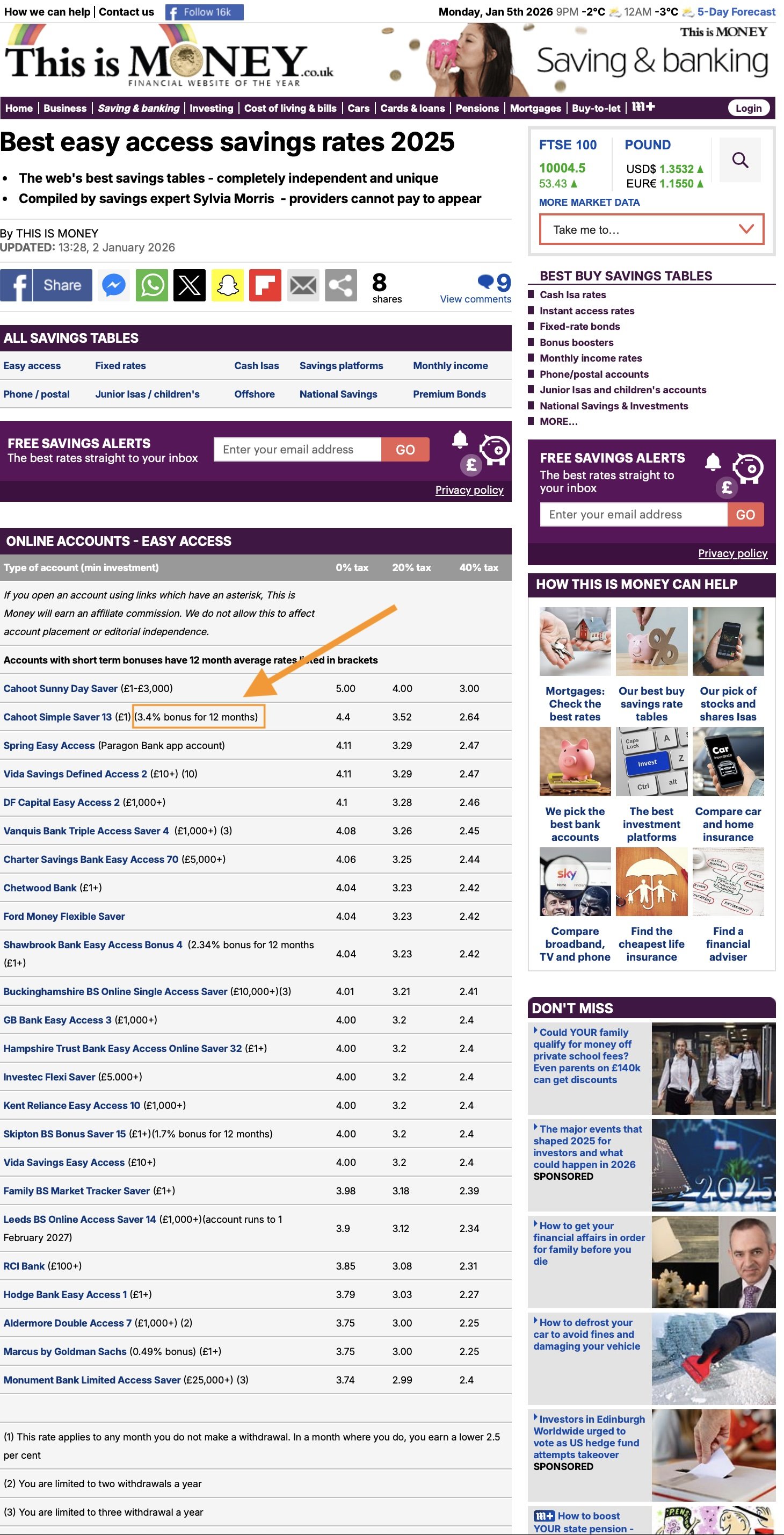View comments on the article
Viewport: 784px width, 1535px height.
475,299
